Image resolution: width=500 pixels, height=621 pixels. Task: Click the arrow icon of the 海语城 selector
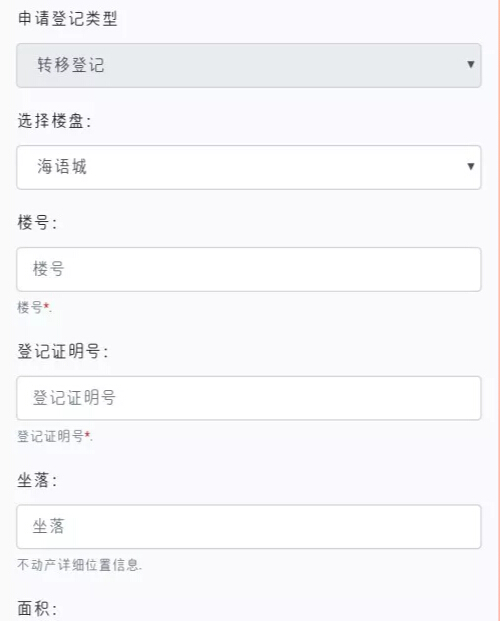[471, 166]
